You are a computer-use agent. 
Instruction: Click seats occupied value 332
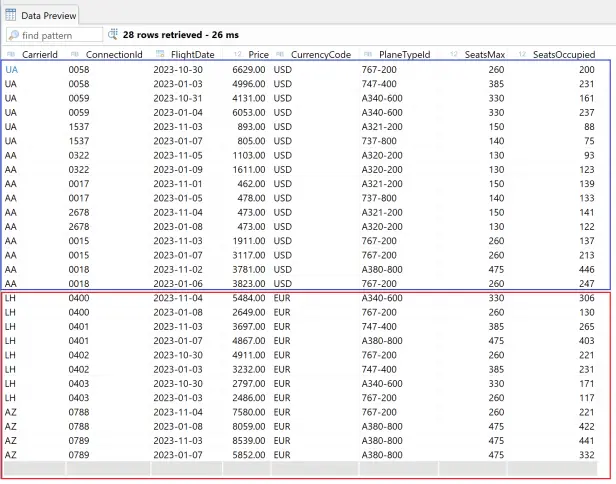587,455
